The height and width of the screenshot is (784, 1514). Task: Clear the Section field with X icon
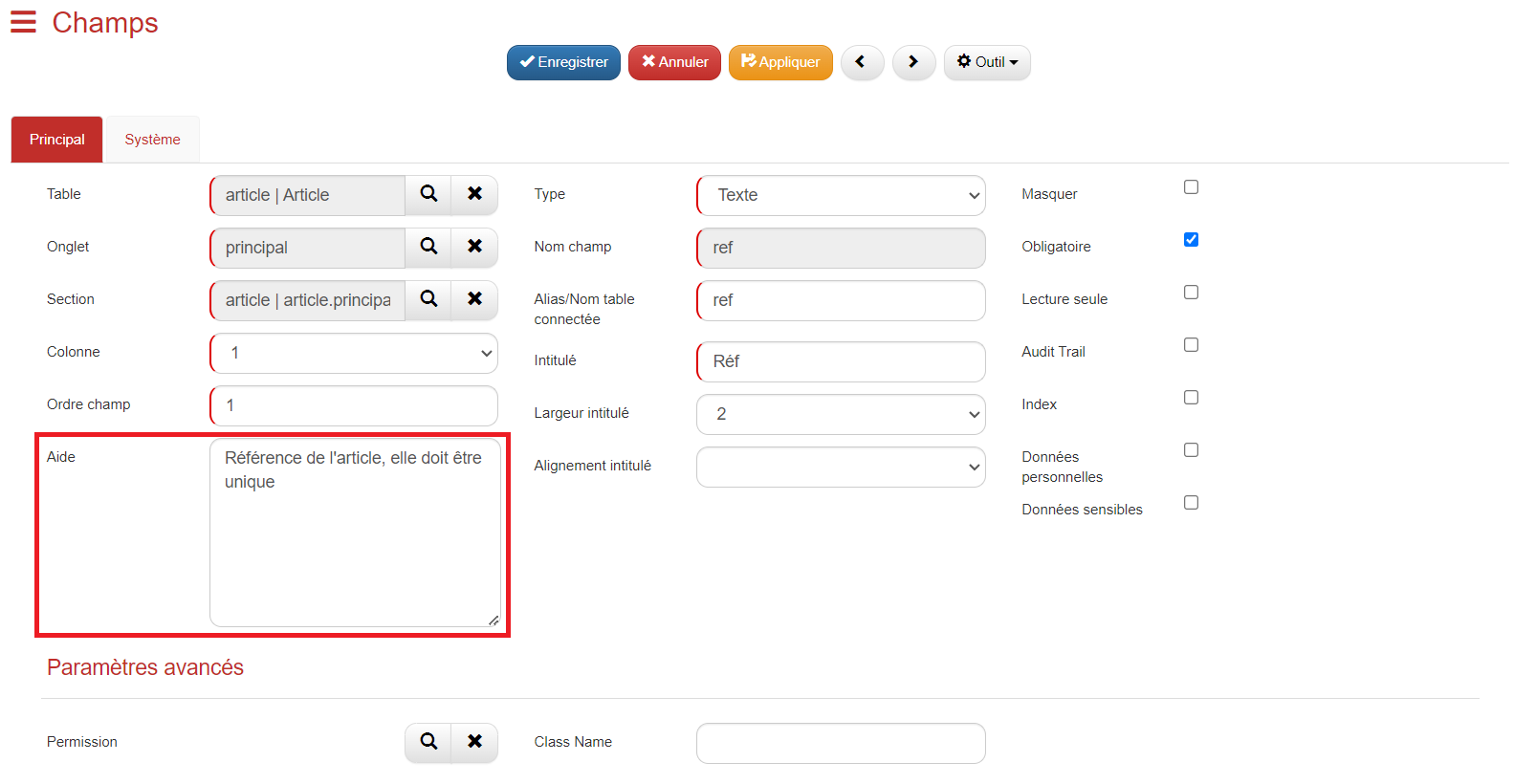point(474,299)
